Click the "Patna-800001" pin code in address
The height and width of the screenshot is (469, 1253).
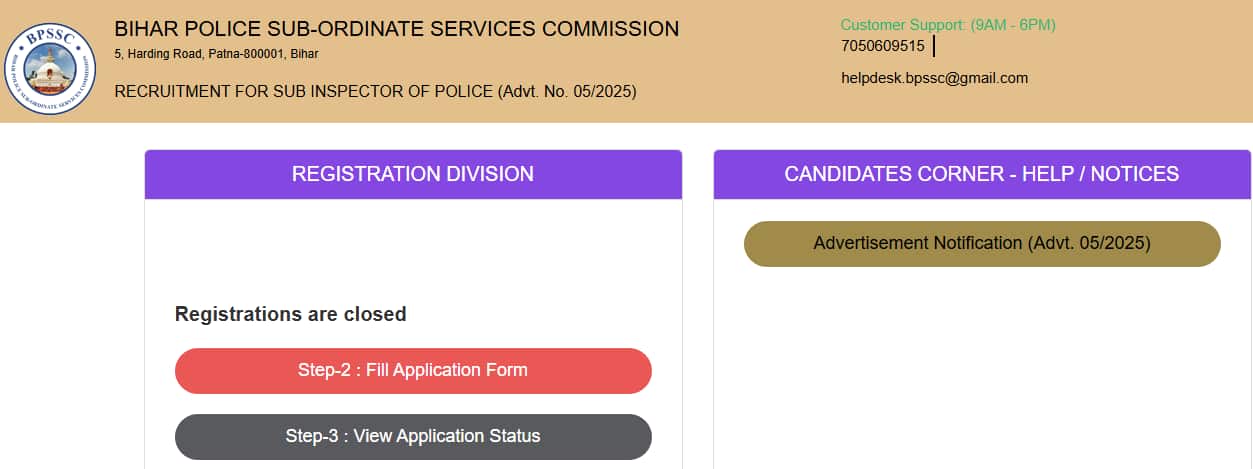pyautogui.click(x=242, y=54)
